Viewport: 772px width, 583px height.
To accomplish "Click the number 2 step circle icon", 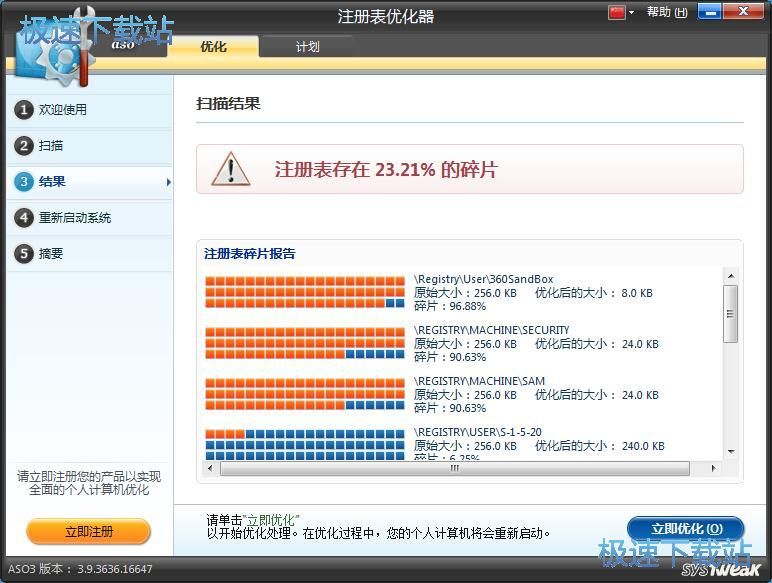I will click(23, 146).
